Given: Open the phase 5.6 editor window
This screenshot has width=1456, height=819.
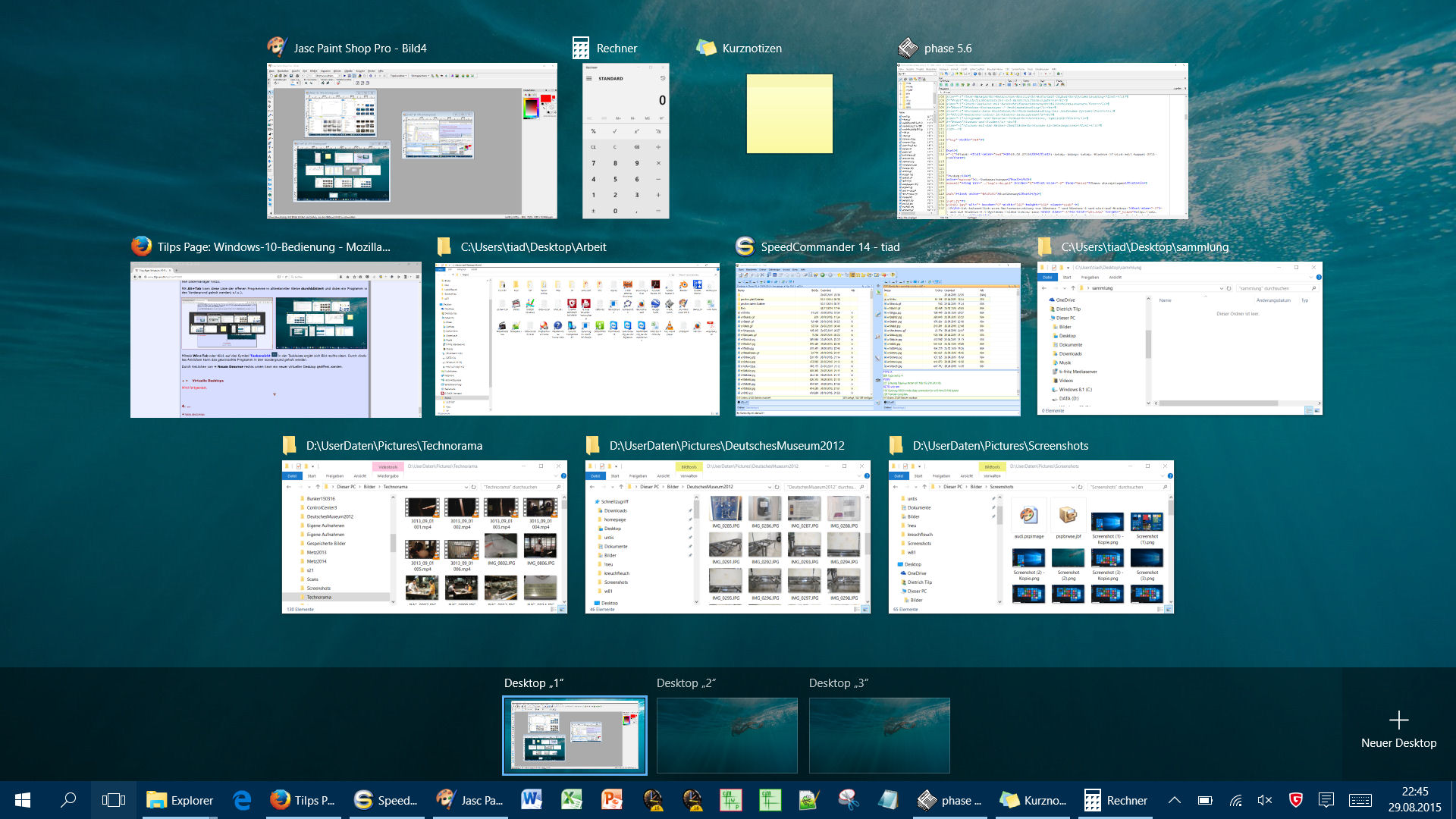Looking at the screenshot, I should tap(1042, 141).
